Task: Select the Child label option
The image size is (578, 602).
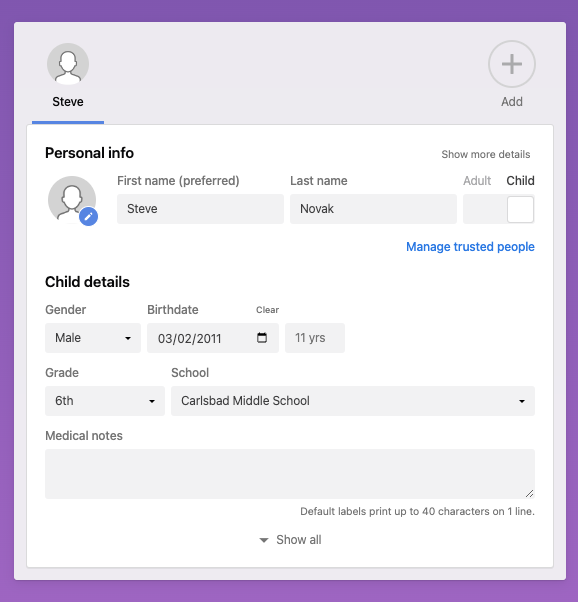Action: pyautogui.click(x=520, y=180)
